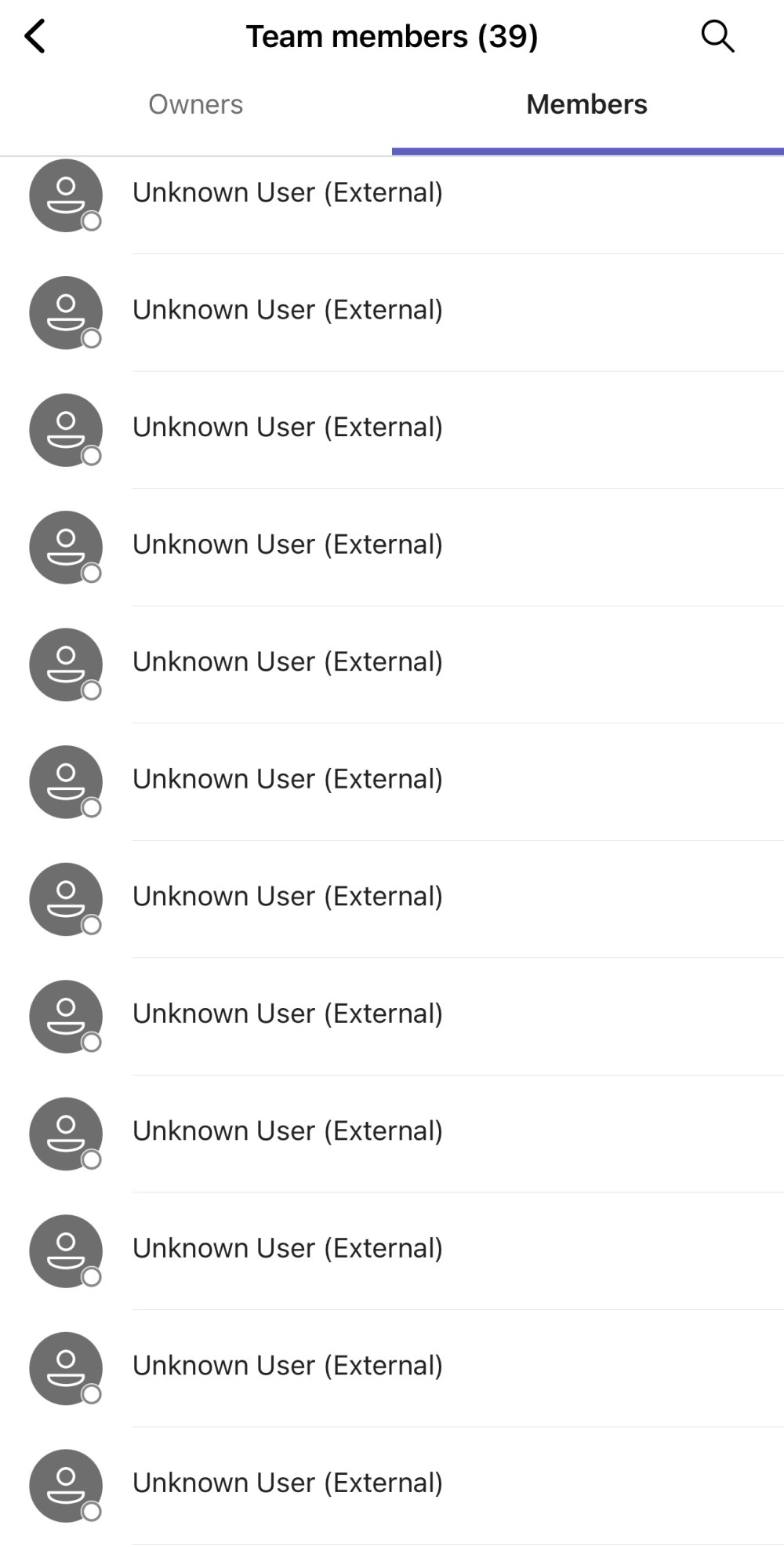
Task: Select the first Unknown User (External) name
Action: coord(288,192)
